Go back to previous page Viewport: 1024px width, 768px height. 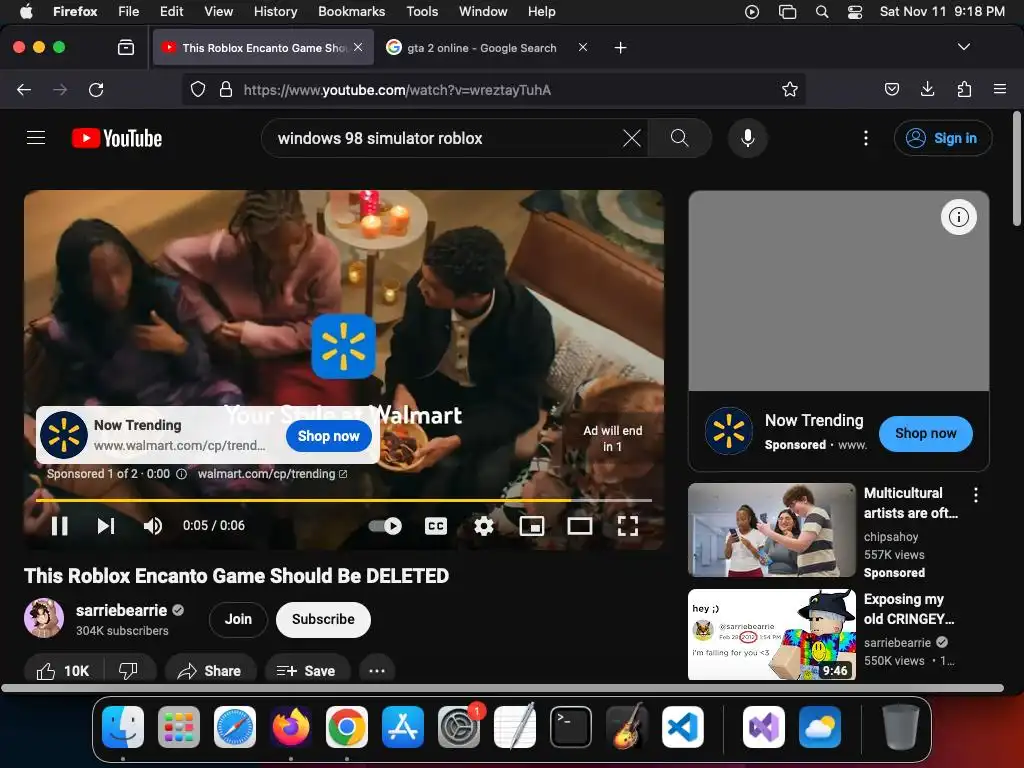pyautogui.click(x=24, y=89)
